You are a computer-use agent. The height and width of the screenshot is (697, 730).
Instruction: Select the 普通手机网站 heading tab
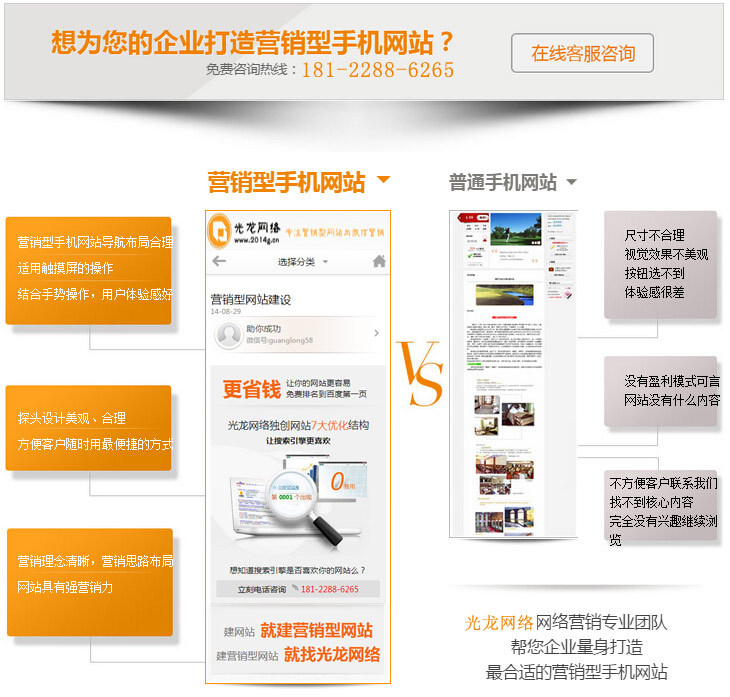502,183
